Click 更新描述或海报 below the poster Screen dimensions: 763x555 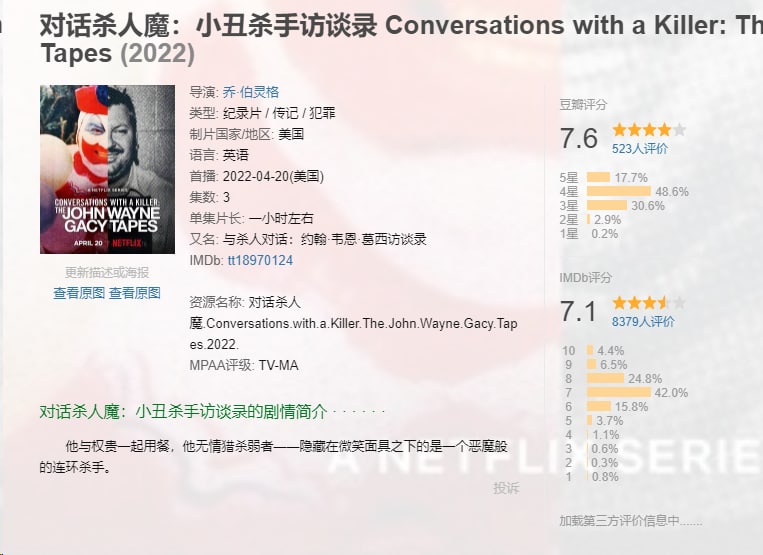pyautogui.click(x=107, y=272)
